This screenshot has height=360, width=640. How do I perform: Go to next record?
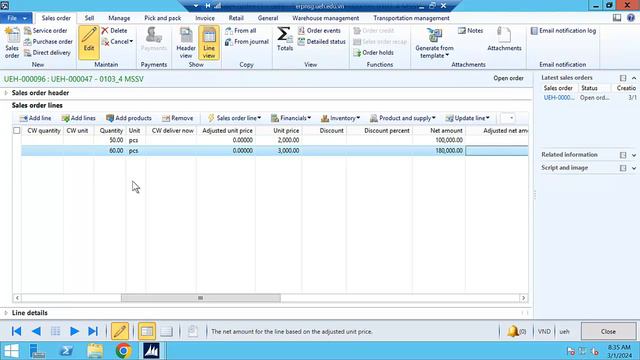pos(74,331)
